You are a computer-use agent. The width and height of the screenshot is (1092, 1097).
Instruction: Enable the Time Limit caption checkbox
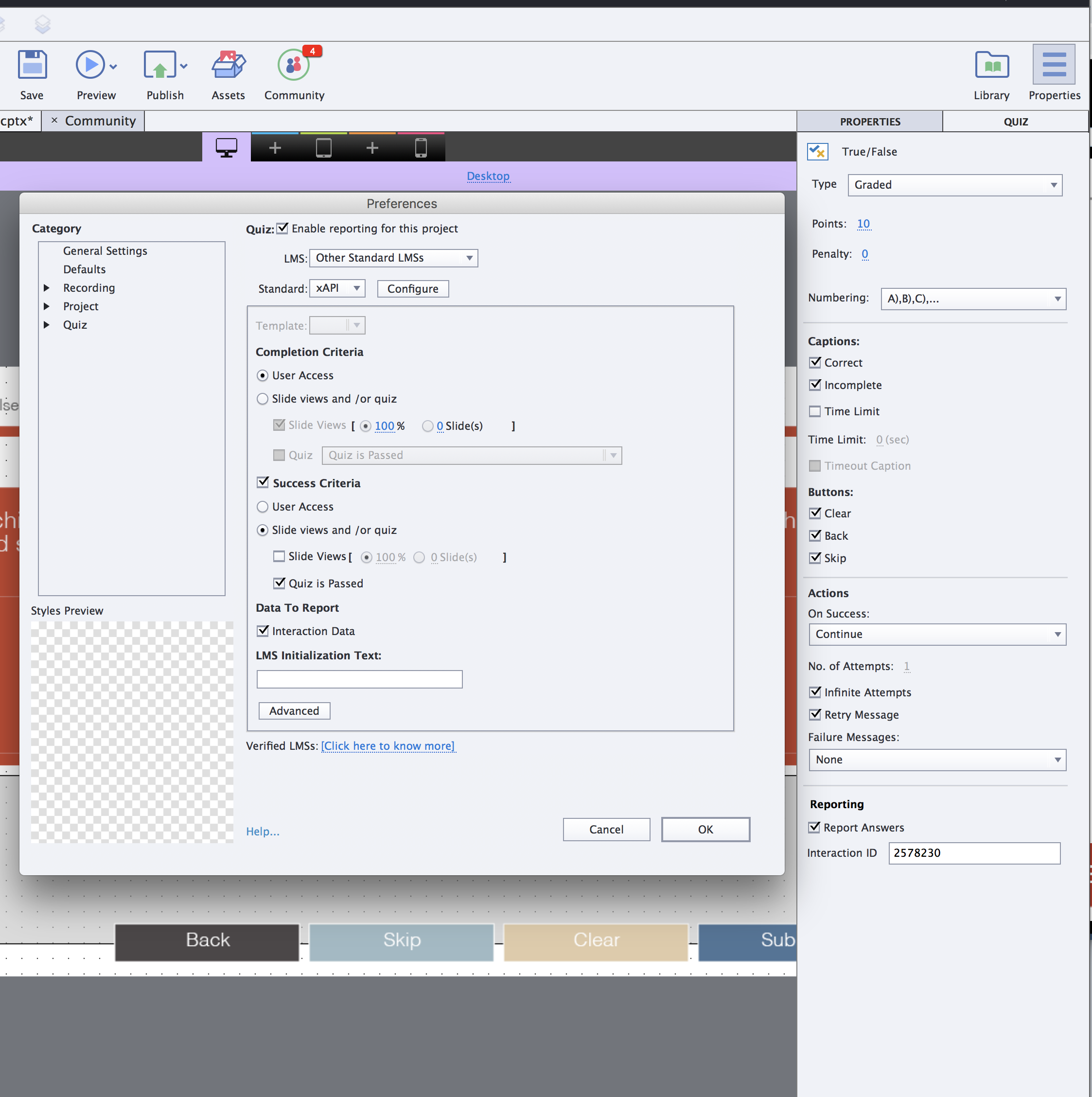815,411
